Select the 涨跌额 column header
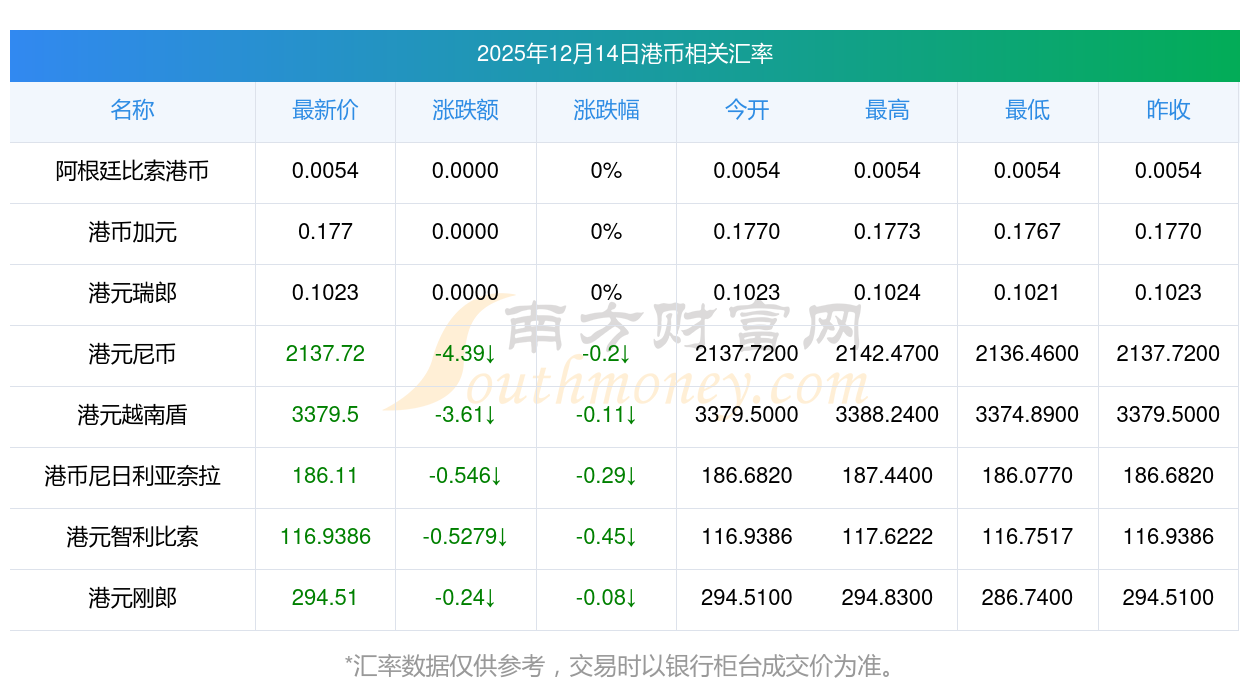 (x=465, y=110)
